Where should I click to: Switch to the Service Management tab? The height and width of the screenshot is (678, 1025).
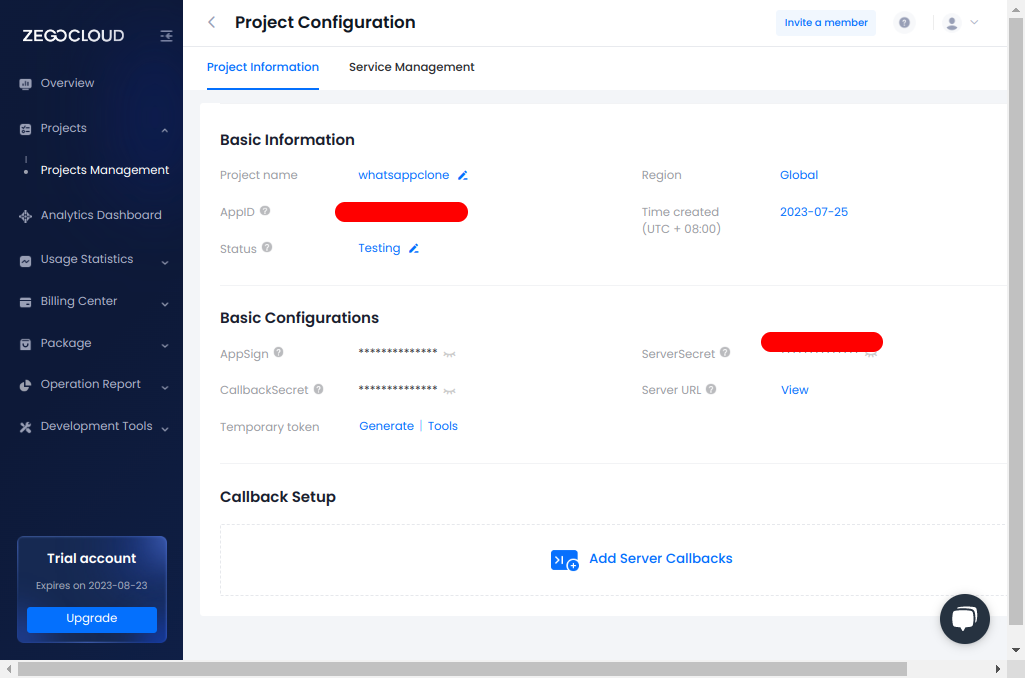point(411,68)
